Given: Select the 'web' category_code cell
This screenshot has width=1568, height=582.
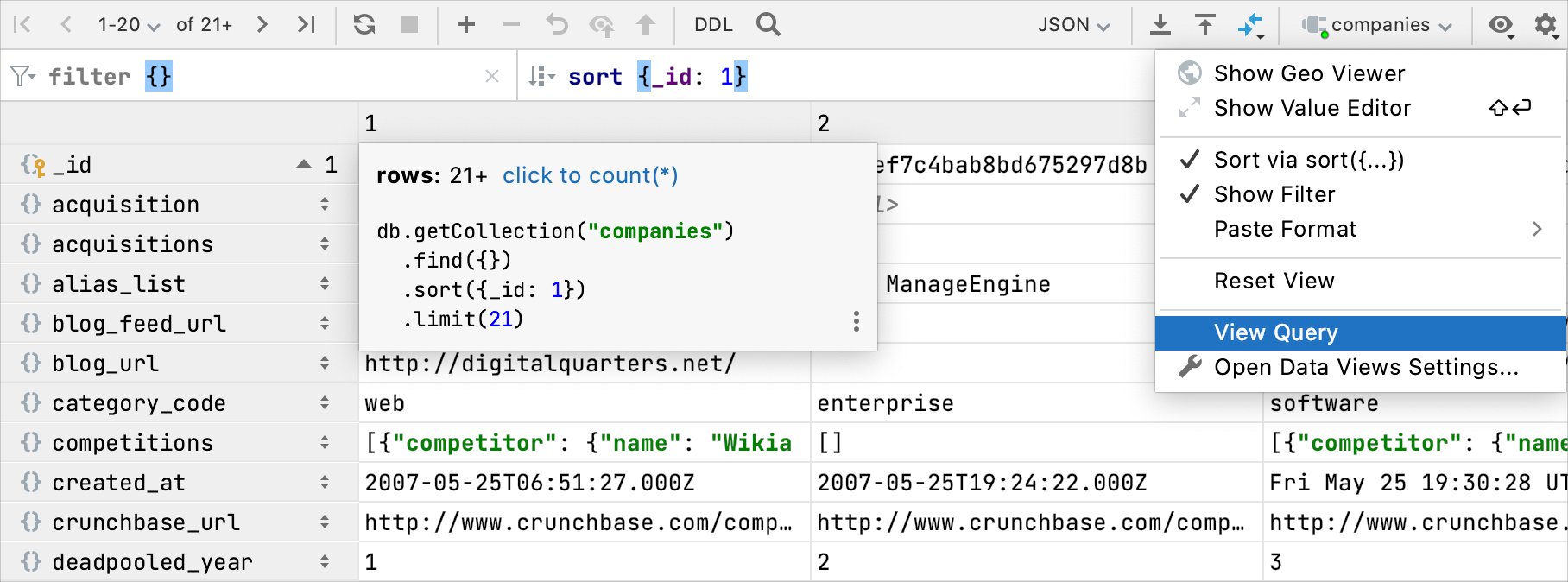Looking at the screenshot, I should 585,403.
